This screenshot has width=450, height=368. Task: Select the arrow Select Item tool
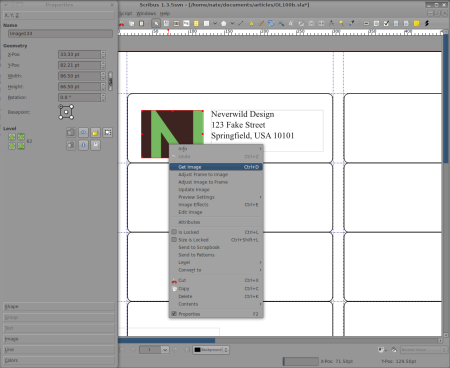click(x=156, y=23)
